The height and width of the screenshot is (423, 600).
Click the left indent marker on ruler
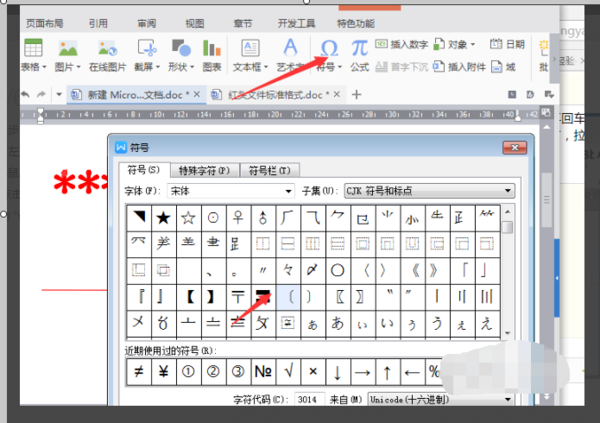pyautogui.click(x=40, y=116)
